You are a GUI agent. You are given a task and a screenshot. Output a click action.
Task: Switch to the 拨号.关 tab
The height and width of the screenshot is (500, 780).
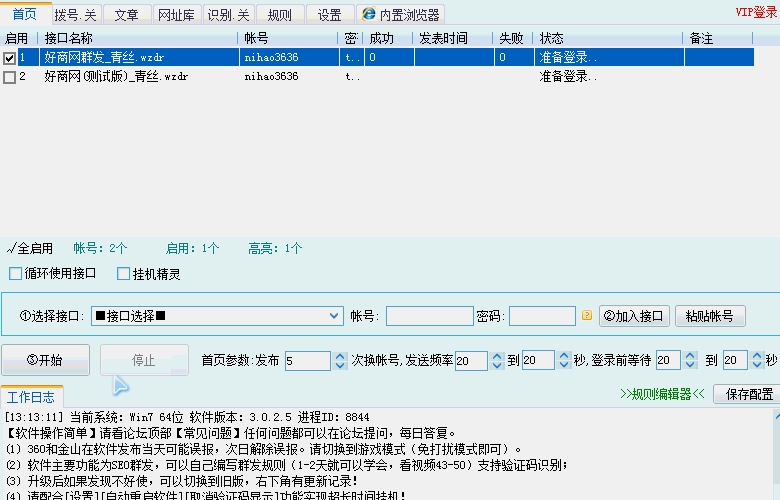tap(76, 15)
